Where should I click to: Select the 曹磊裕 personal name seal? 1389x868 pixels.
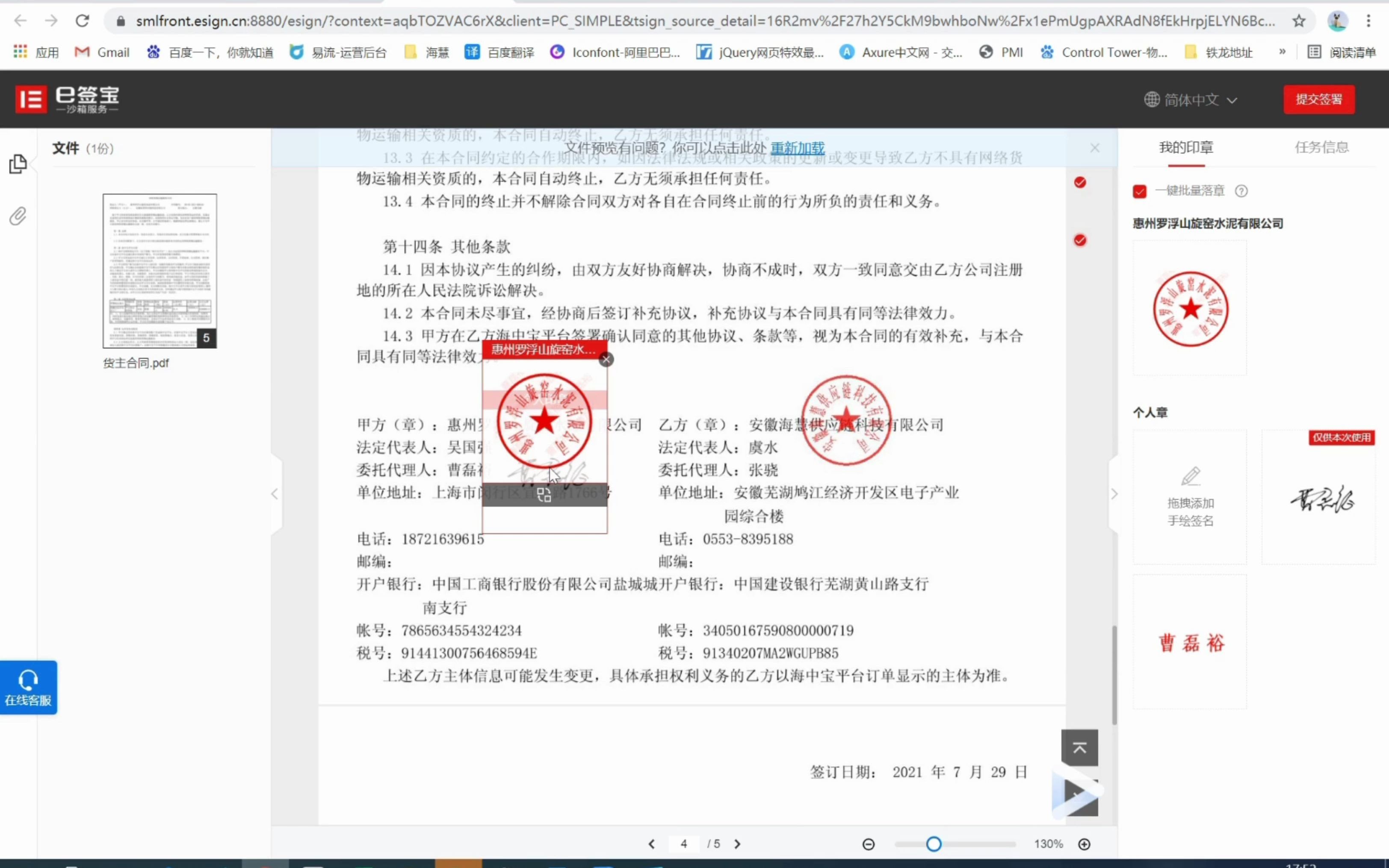click(x=1190, y=642)
